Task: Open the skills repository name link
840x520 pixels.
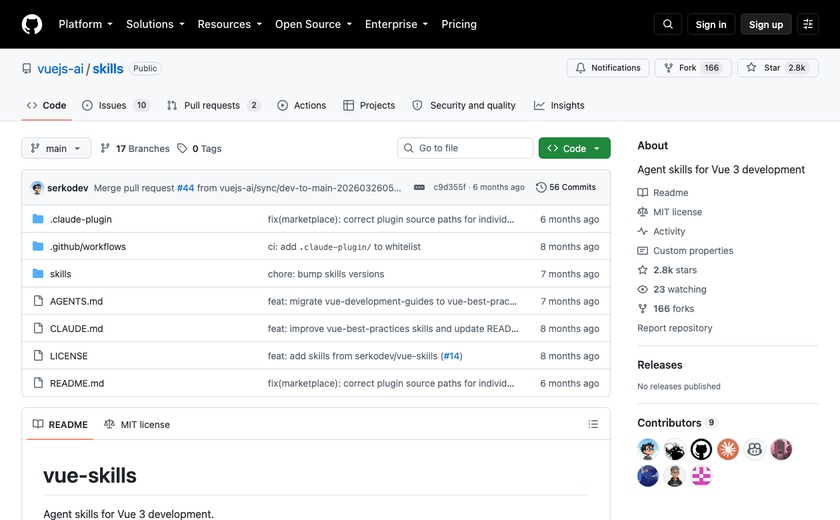Action: [x=108, y=69]
